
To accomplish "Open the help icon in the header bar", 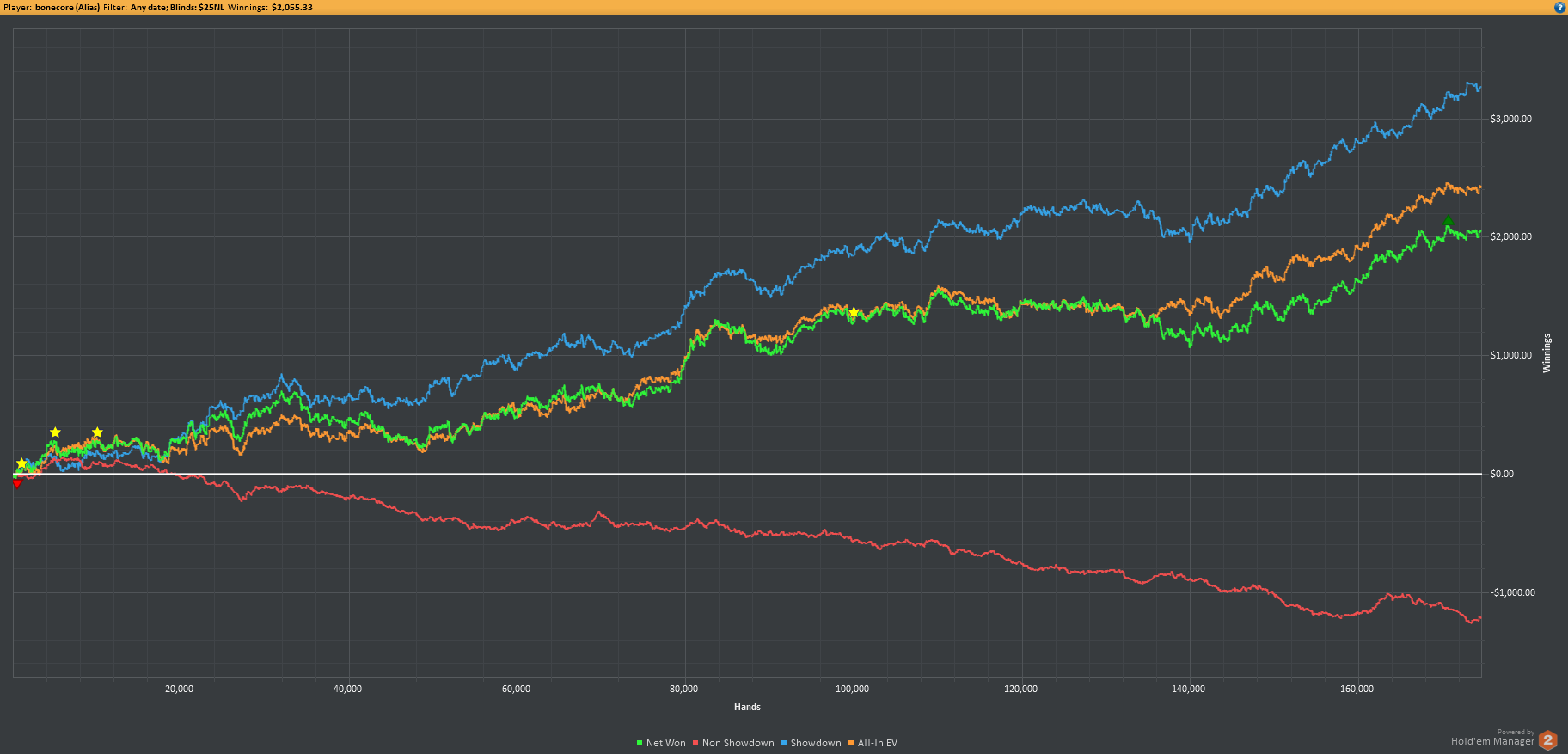I will point(1559,8).
